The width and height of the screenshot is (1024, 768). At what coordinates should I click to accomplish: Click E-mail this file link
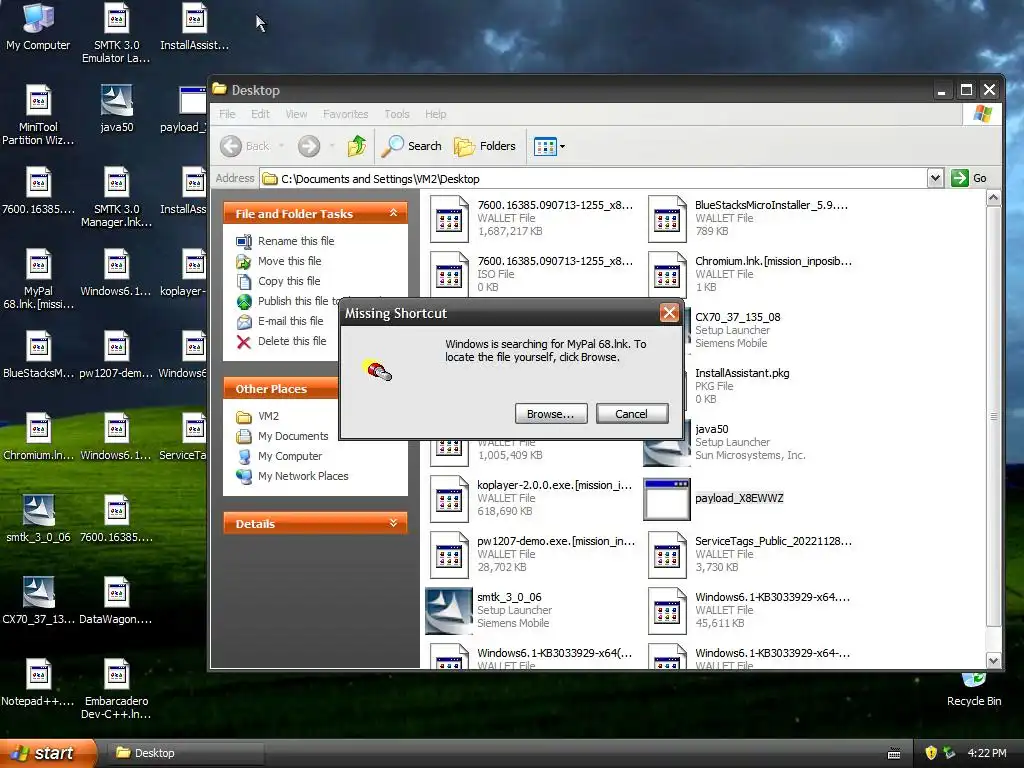tap(280, 321)
